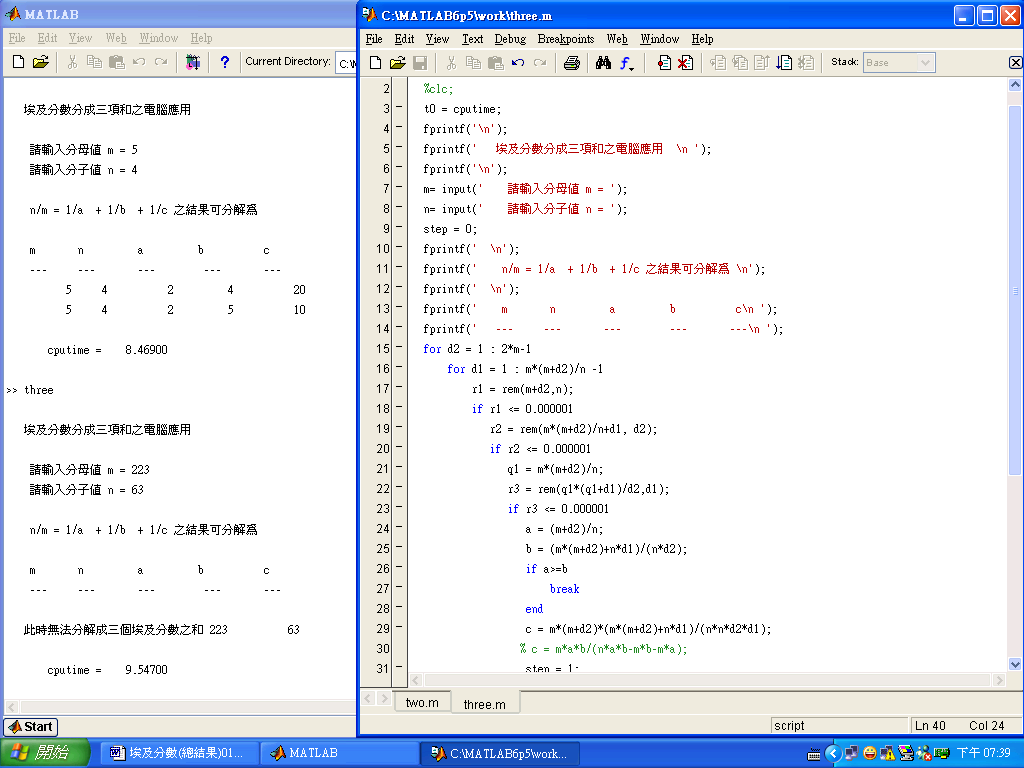Set or clear a breakpoint

[x=664, y=63]
